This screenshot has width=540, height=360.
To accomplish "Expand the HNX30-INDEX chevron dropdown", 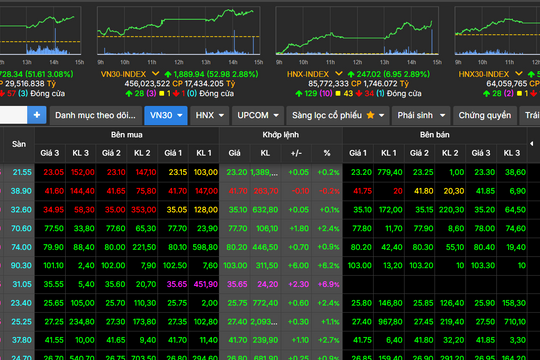I will 519,74.
